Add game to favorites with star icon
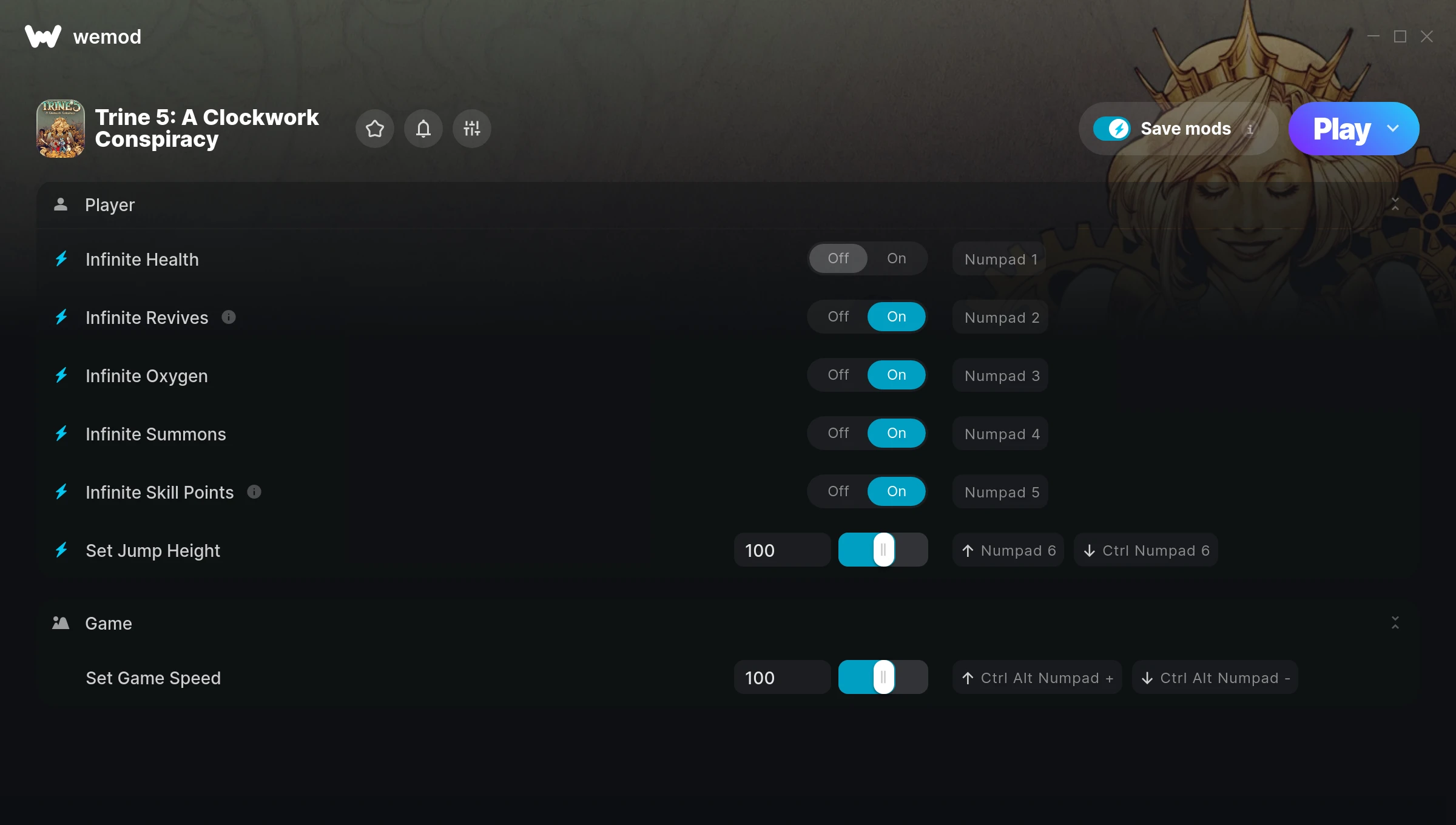 coord(374,129)
